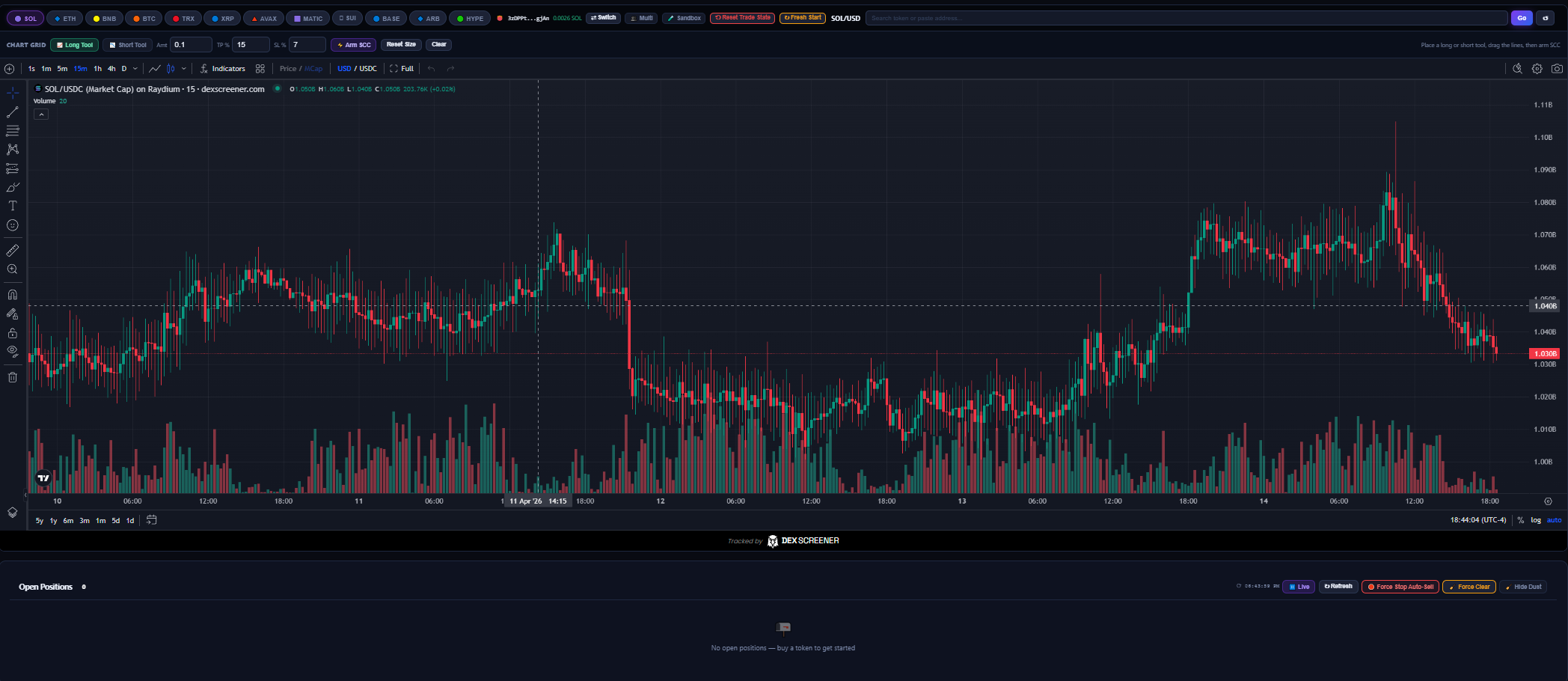Select the crosshair cursor tool
This screenshot has height=681, width=1568.
point(12,93)
